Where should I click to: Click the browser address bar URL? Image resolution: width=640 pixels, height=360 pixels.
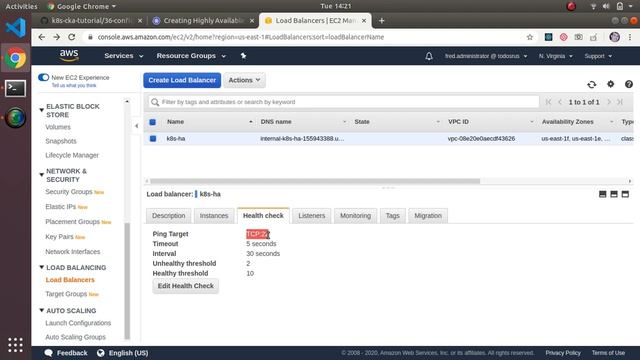point(241,37)
